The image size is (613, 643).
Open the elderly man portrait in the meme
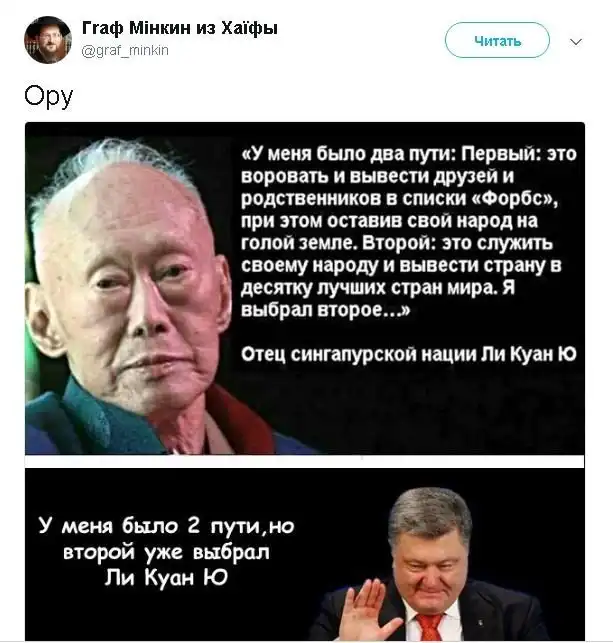pos(129,295)
